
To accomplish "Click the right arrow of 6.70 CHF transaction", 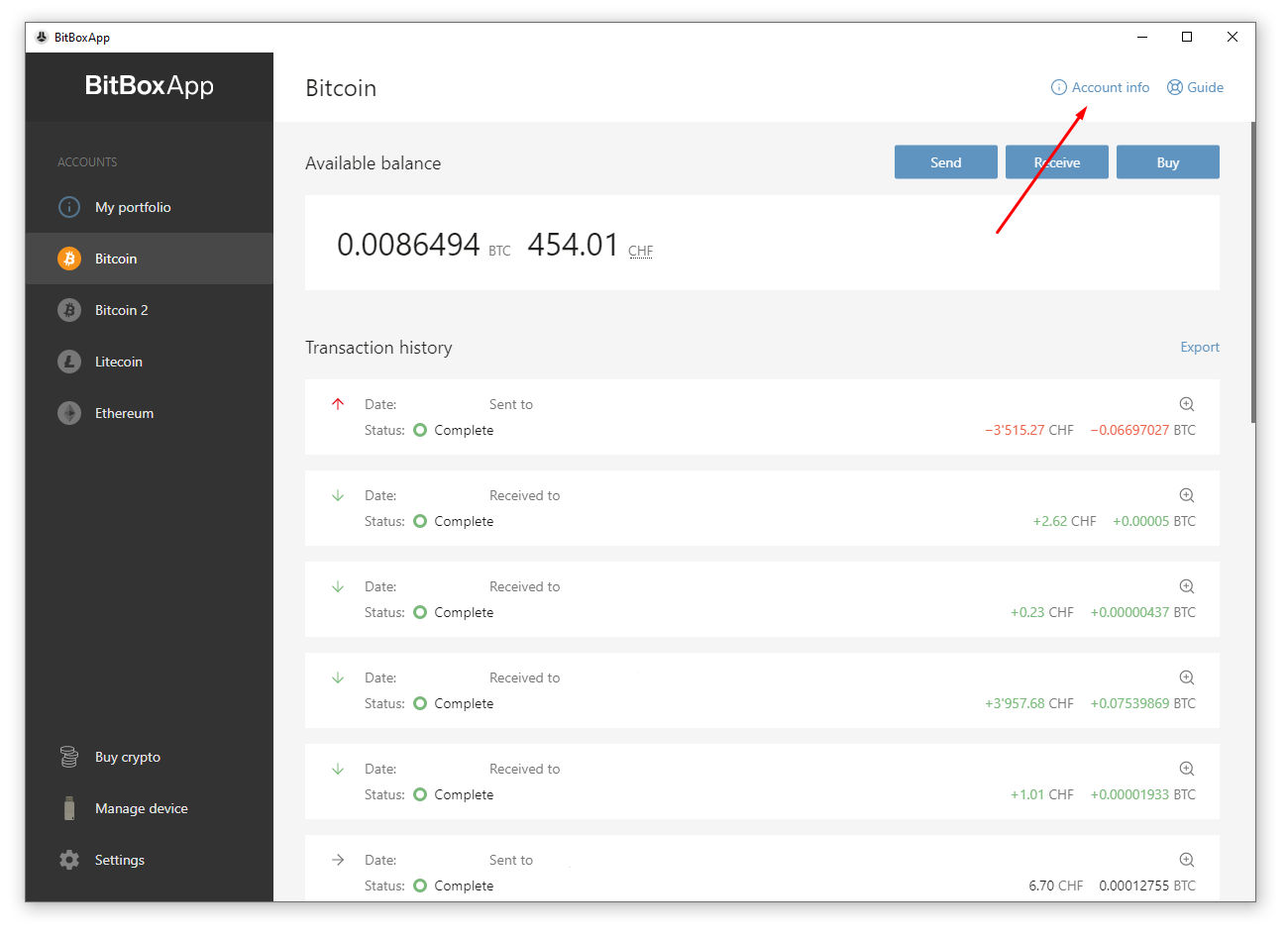I will (x=338, y=860).
